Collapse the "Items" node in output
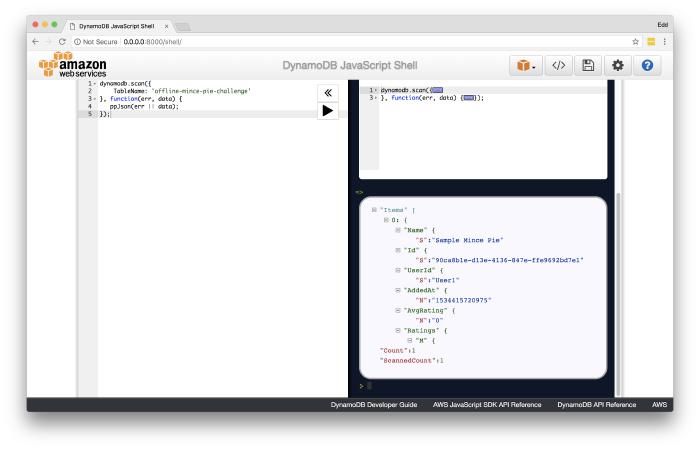 tap(374, 209)
